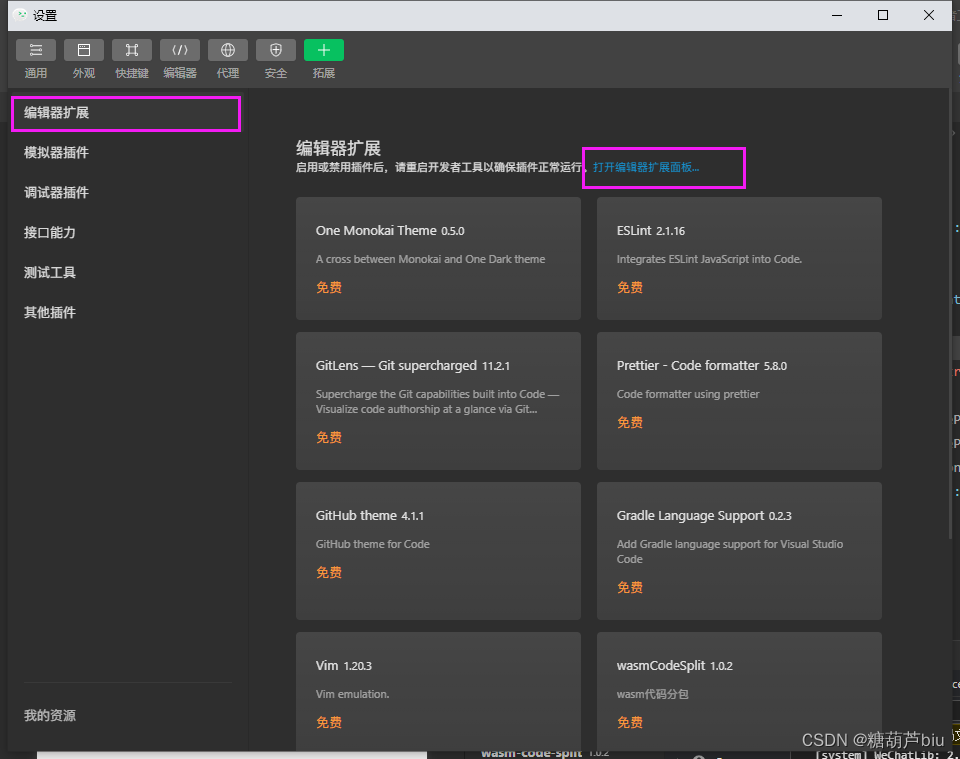Viewport: 960px width, 759px height.
Task: Select 模拟器插件 in the sidebar
Action: (x=56, y=152)
